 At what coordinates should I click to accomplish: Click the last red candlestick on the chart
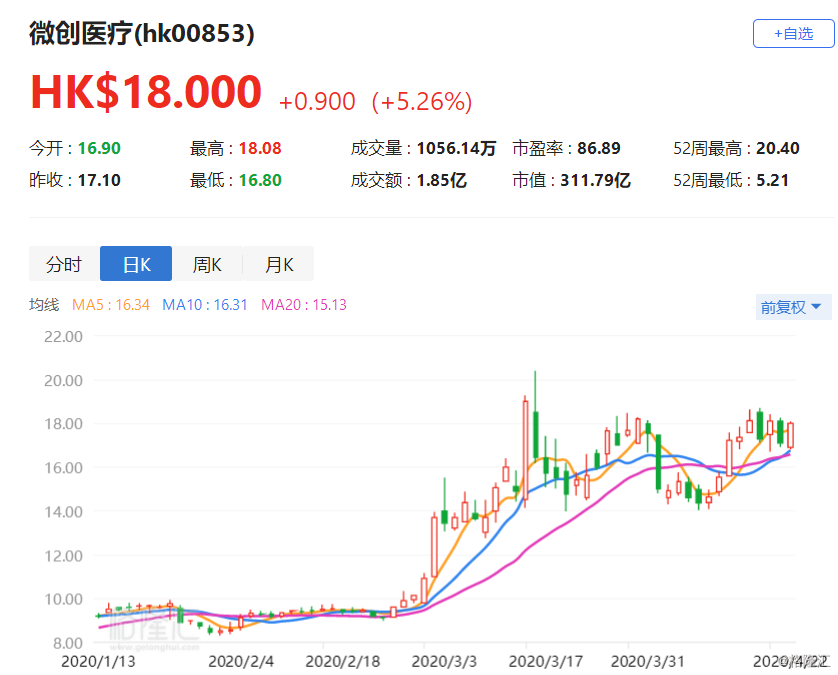790,435
